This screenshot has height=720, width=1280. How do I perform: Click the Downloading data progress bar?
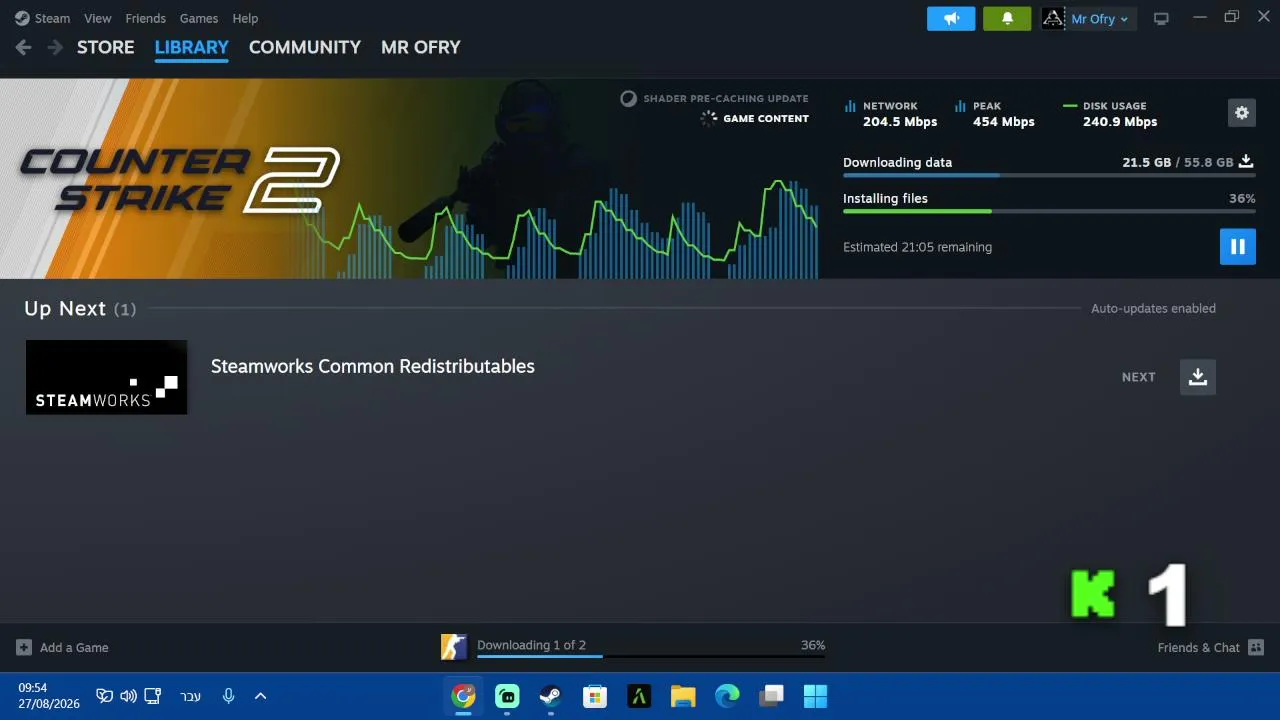coord(1049,175)
